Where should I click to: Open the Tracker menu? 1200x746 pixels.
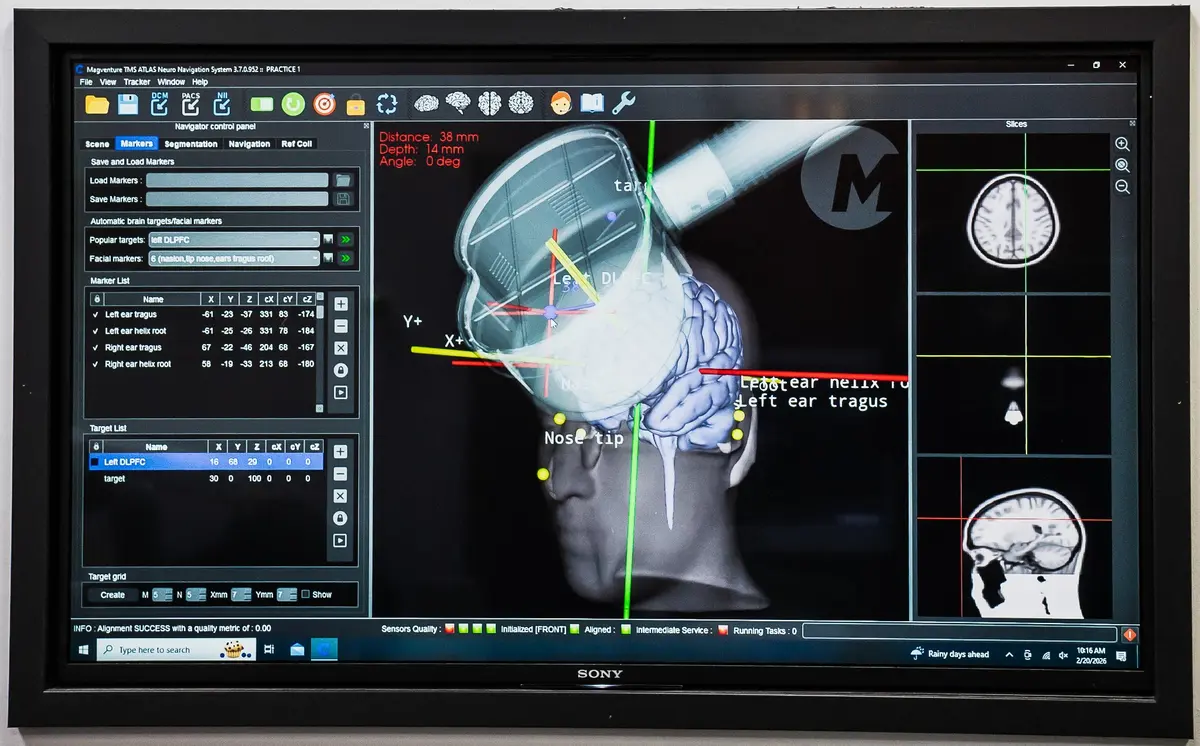tap(137, 82)
